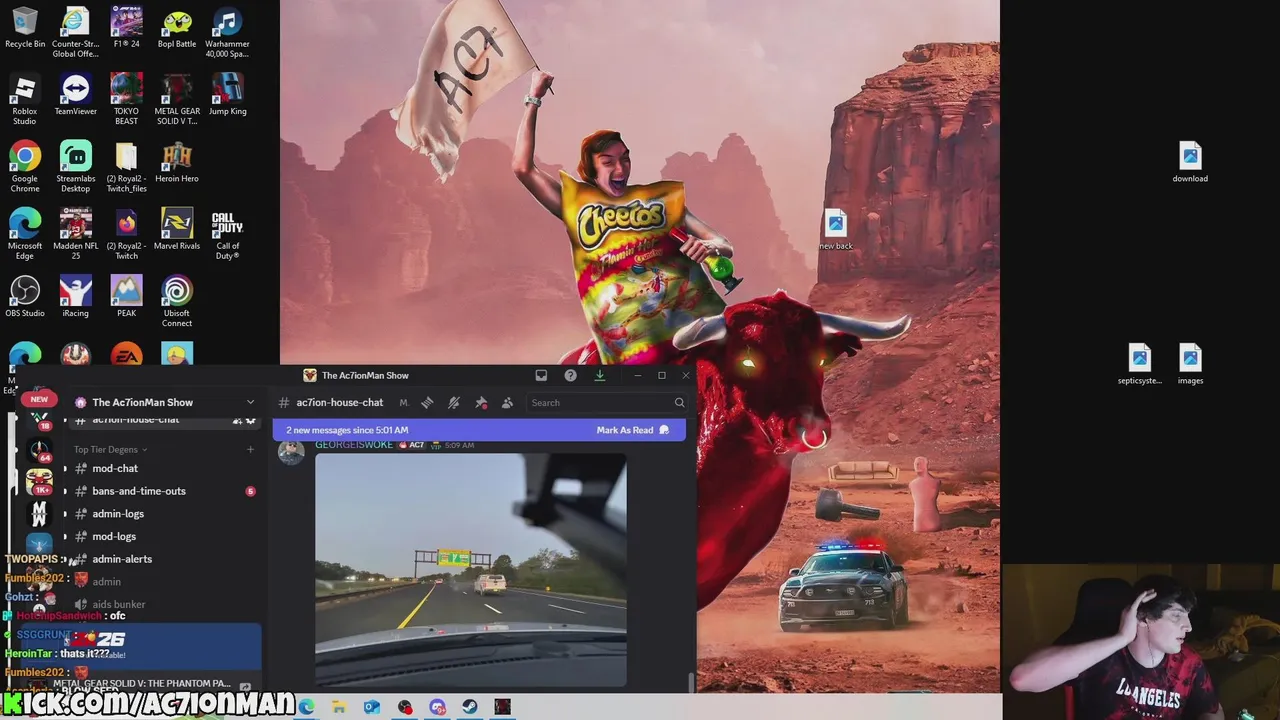Collapse the Top Tier Degens category
The image size is (1280, 720).
point(110,449)
